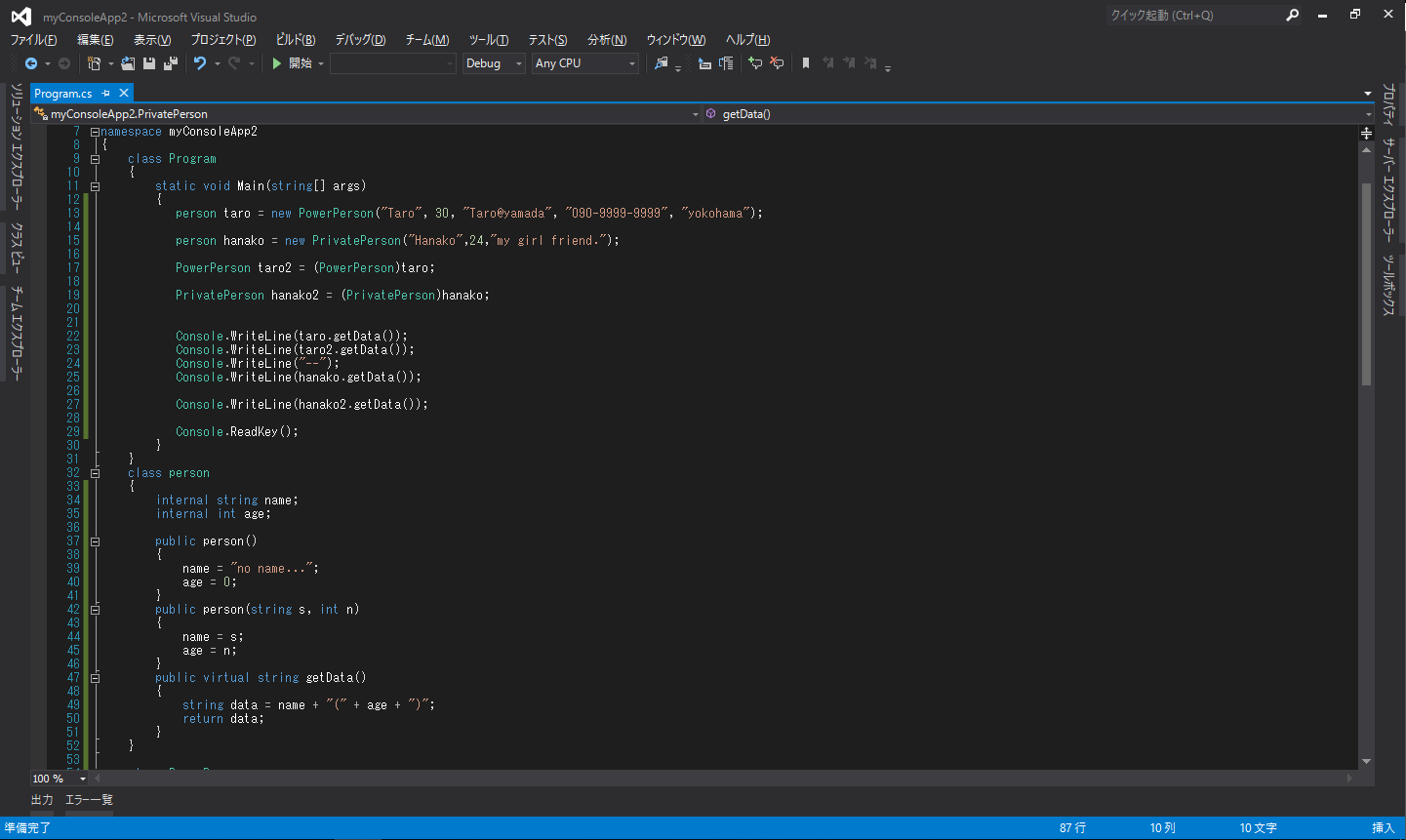Collapse the namespace myConsoleApp2 block
The width and height of the screenshot is (1406, 840).
95,132
